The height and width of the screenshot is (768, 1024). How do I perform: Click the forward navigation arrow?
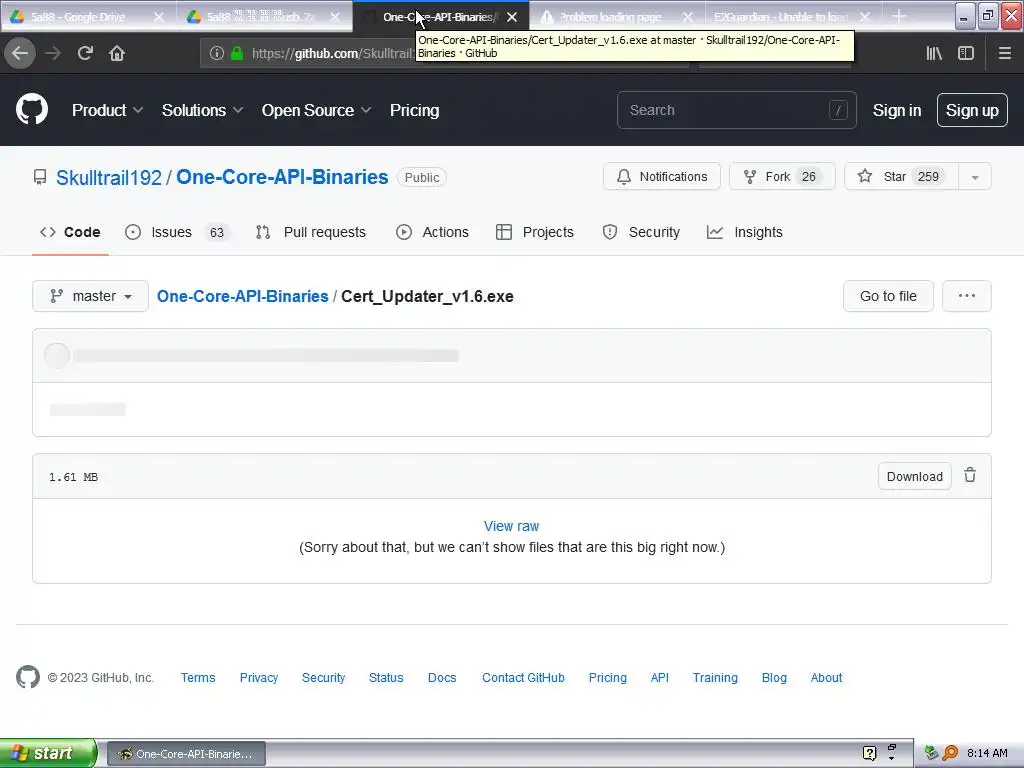click(x=53, y=53)
